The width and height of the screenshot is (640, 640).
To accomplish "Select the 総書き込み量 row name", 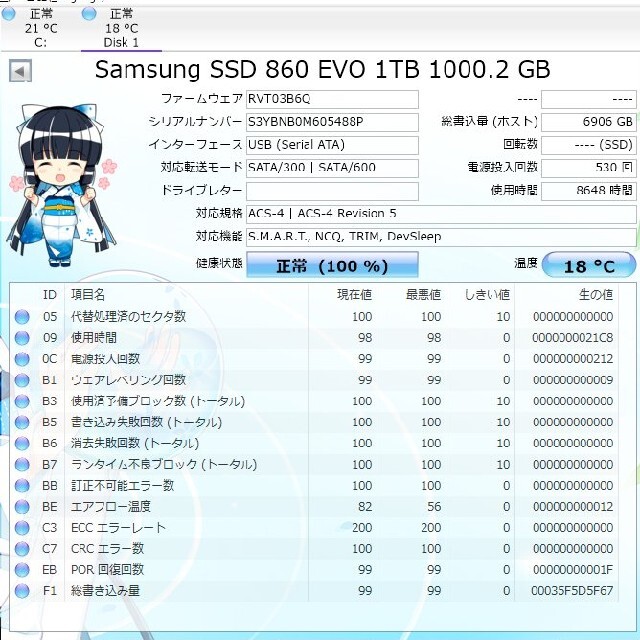I will tap(105, 591).
